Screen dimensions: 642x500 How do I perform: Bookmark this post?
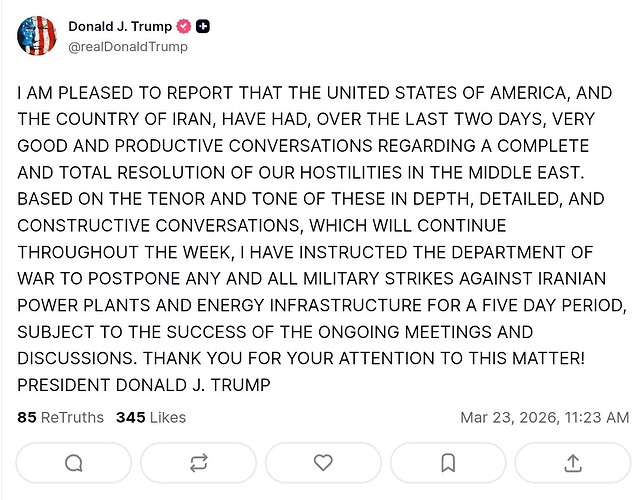tap(448, 463)
